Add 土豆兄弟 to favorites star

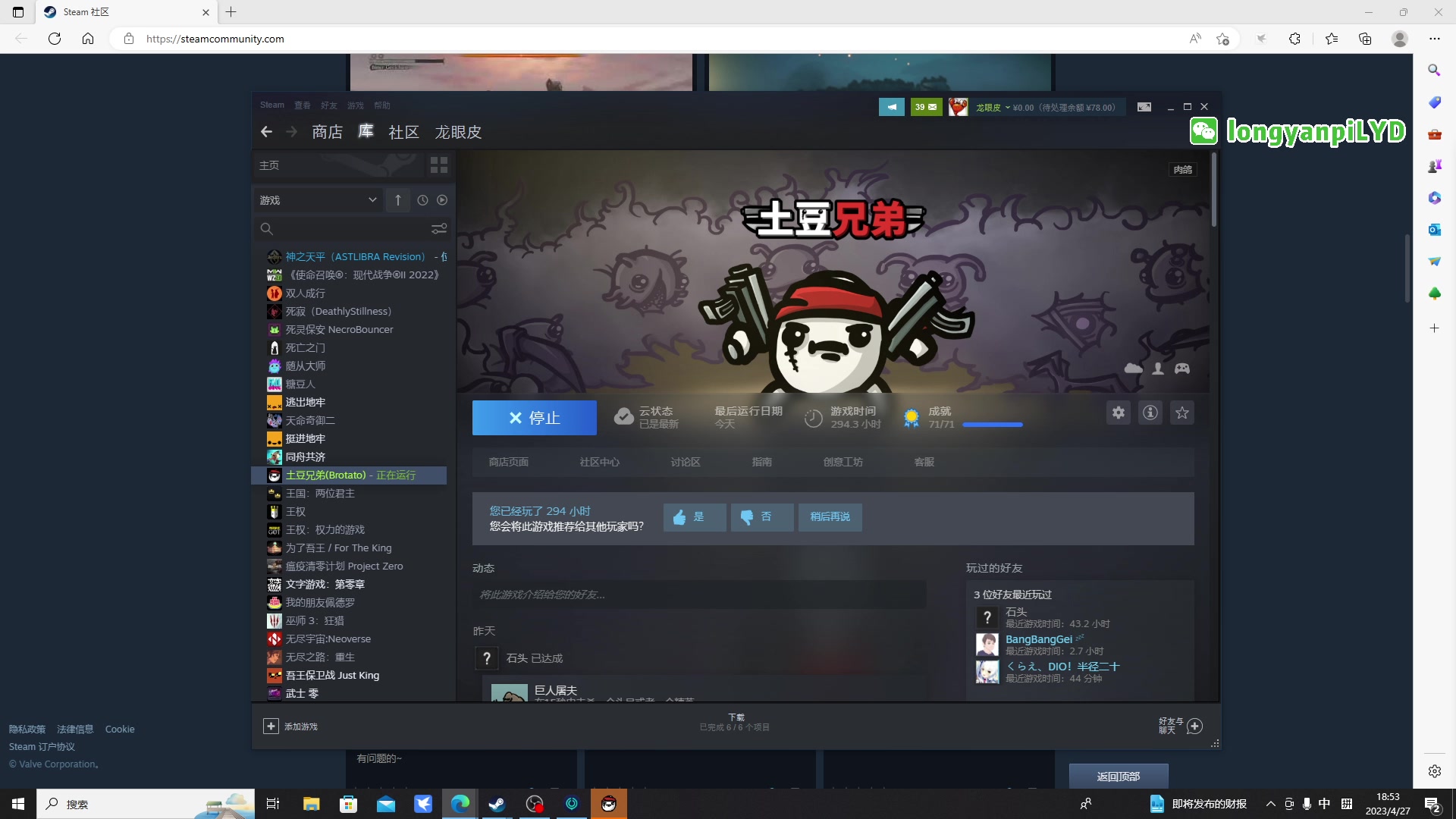tap(1182, 413)
